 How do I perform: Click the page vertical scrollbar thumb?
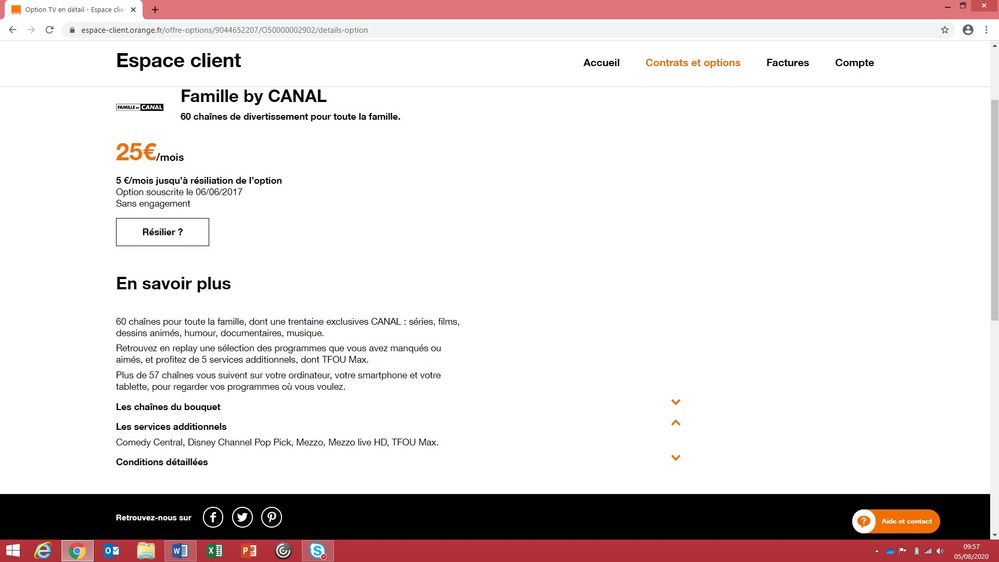[x=995, y=210]
